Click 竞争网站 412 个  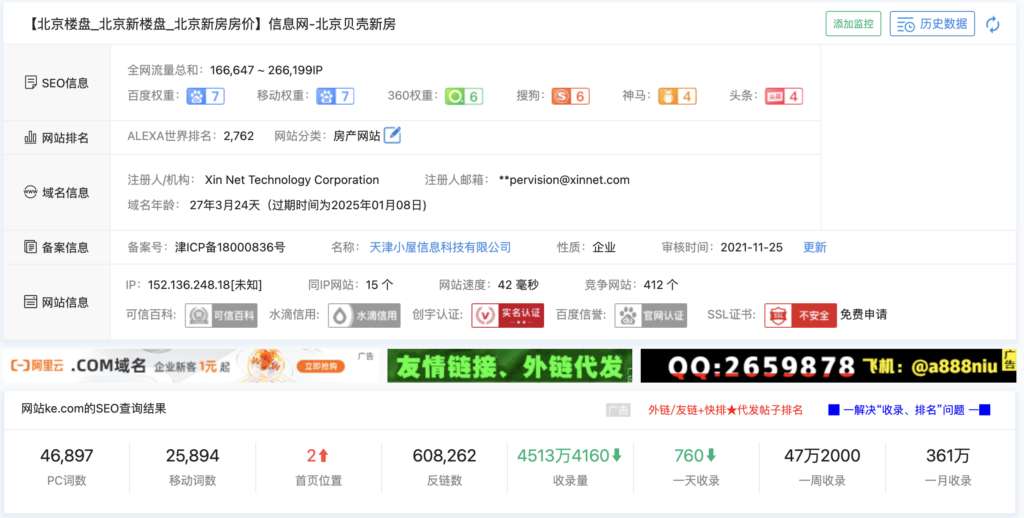tap(661, 285)
